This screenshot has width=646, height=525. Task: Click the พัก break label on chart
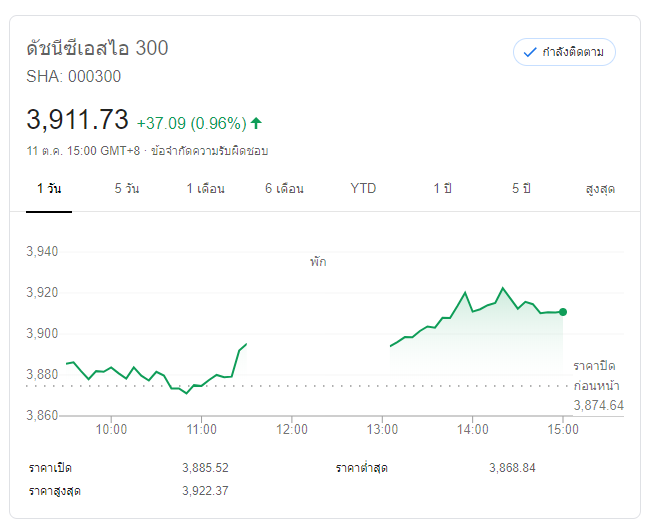point(318,262)
